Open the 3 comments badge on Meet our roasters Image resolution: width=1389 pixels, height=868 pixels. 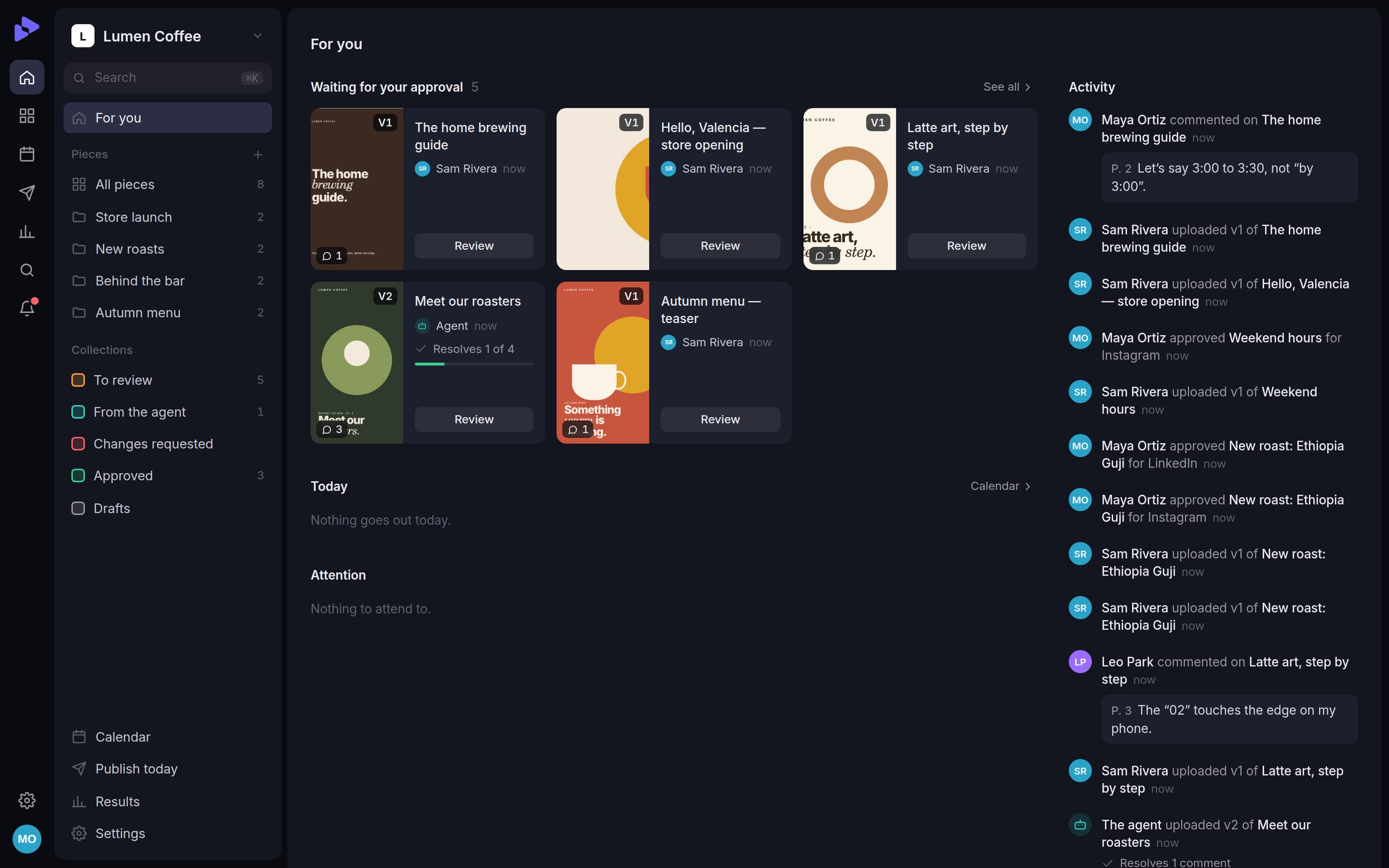pyautogui.click(x=332, y=429)
